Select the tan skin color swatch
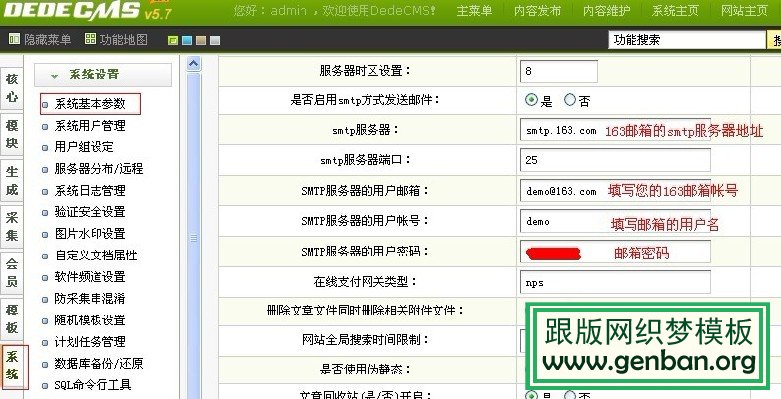 coord(201,41)
